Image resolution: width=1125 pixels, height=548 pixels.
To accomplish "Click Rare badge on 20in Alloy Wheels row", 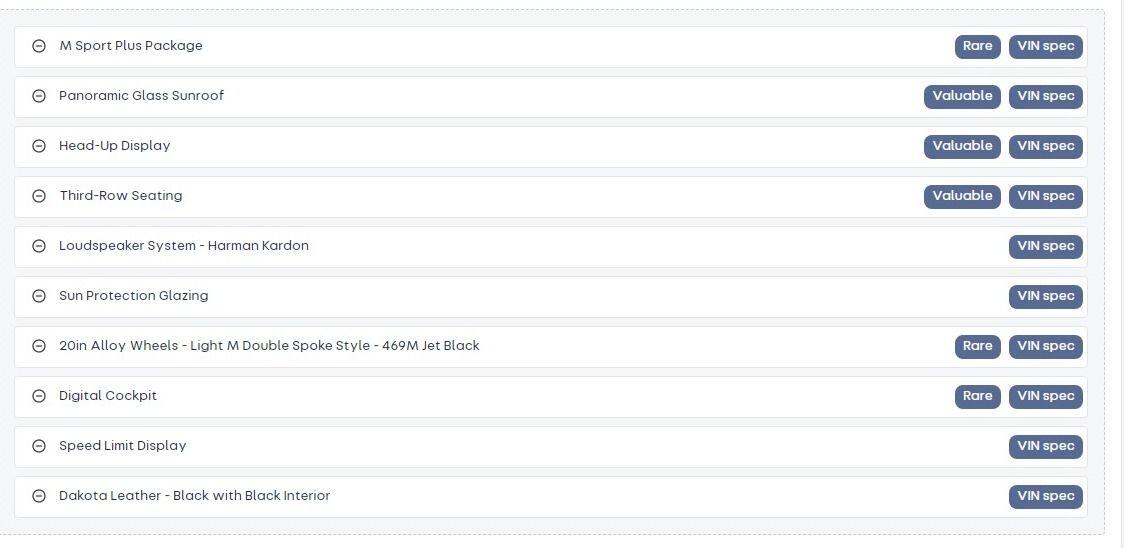I will click(x=977, y=346).
